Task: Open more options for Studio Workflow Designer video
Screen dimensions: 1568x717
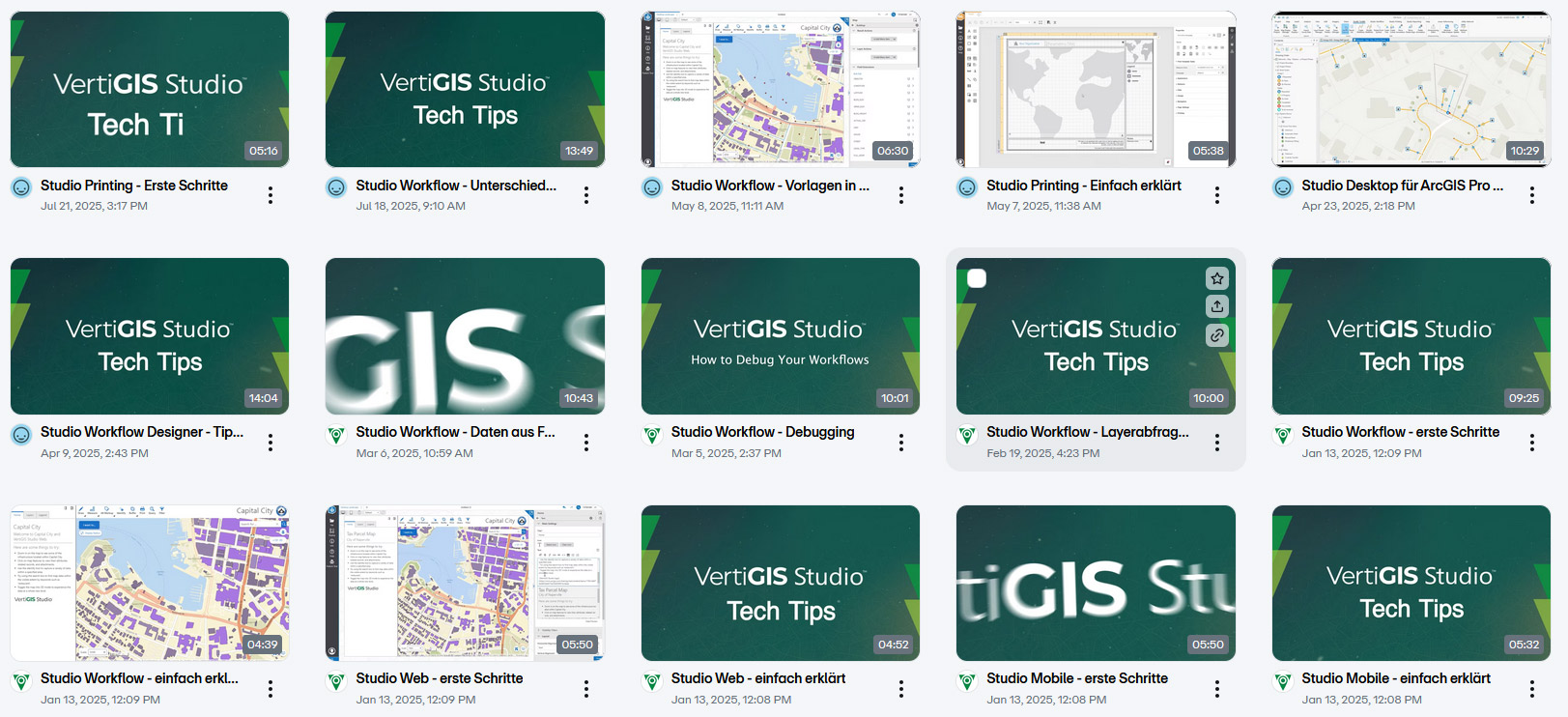Action: point(271,443)
